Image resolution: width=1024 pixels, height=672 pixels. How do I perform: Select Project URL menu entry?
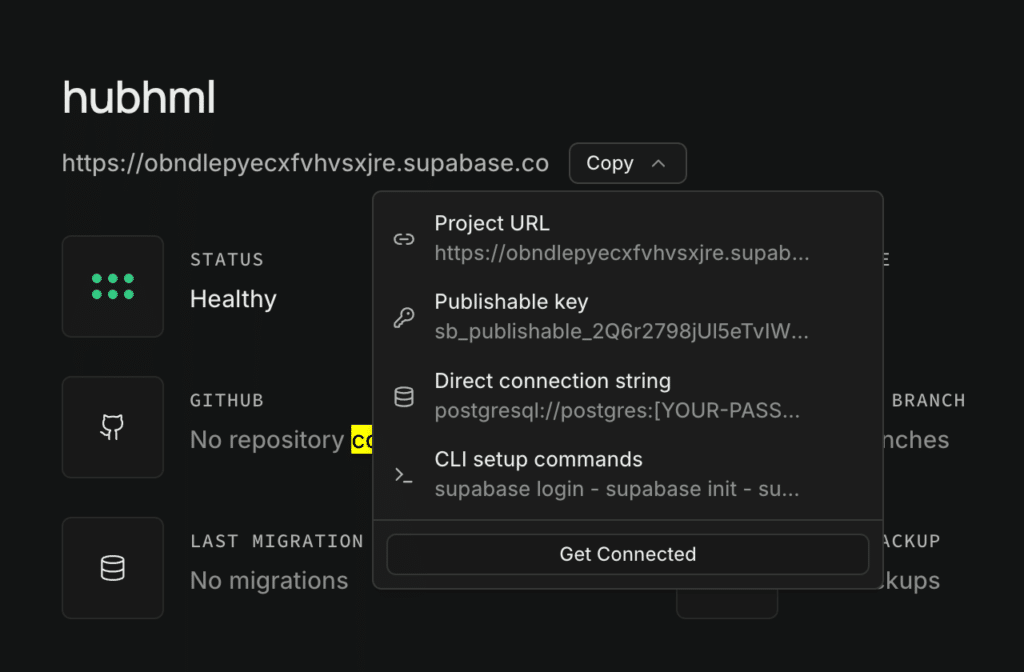(x=628, y=238)
